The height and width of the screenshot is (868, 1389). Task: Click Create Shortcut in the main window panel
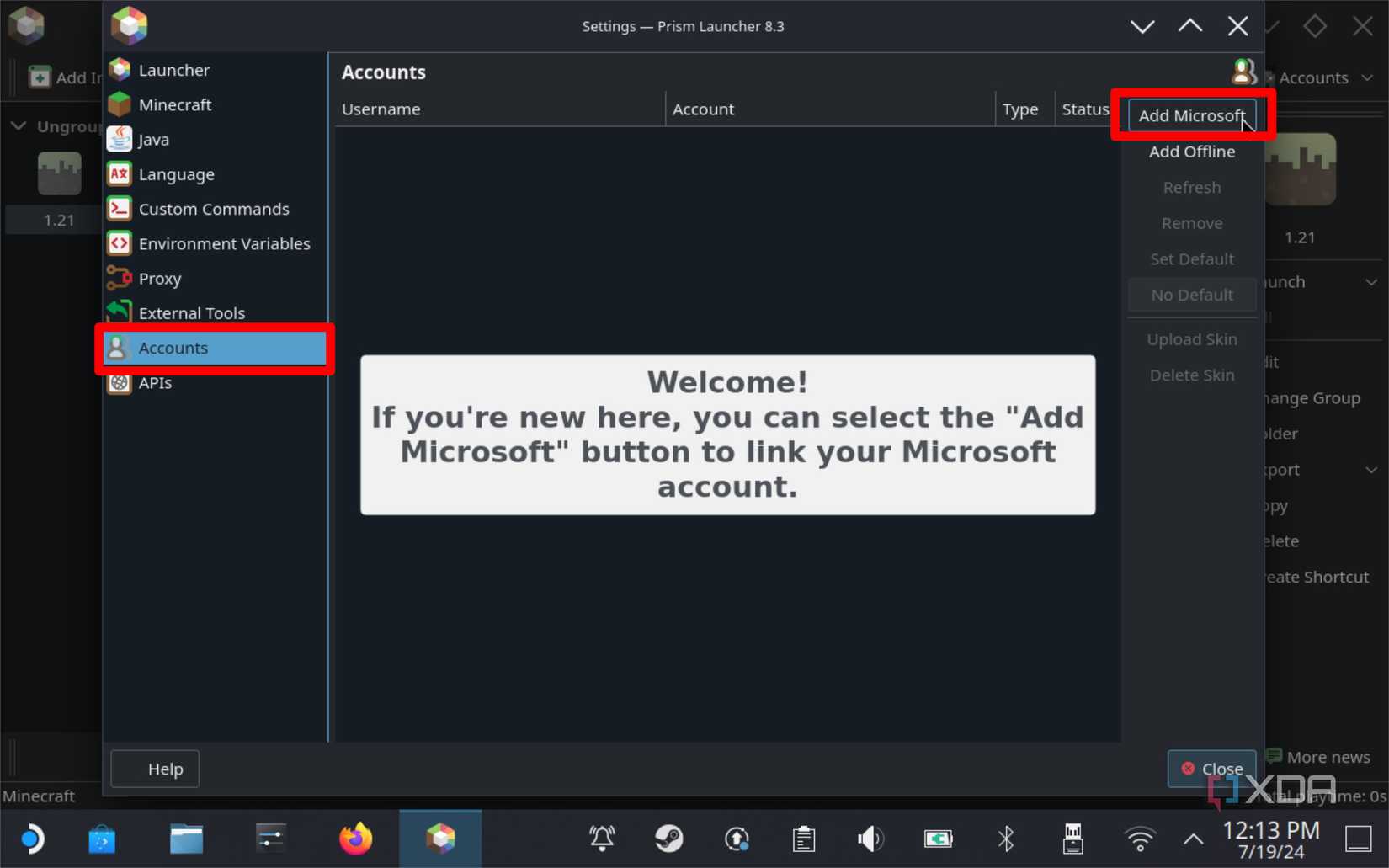coord(1317,578)
